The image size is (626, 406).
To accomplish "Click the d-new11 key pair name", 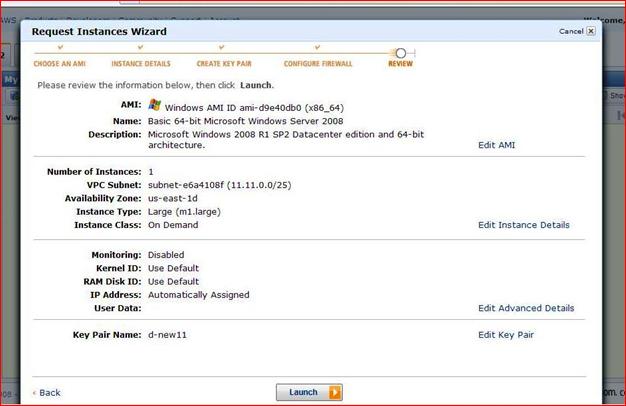I will click(167, 335).
